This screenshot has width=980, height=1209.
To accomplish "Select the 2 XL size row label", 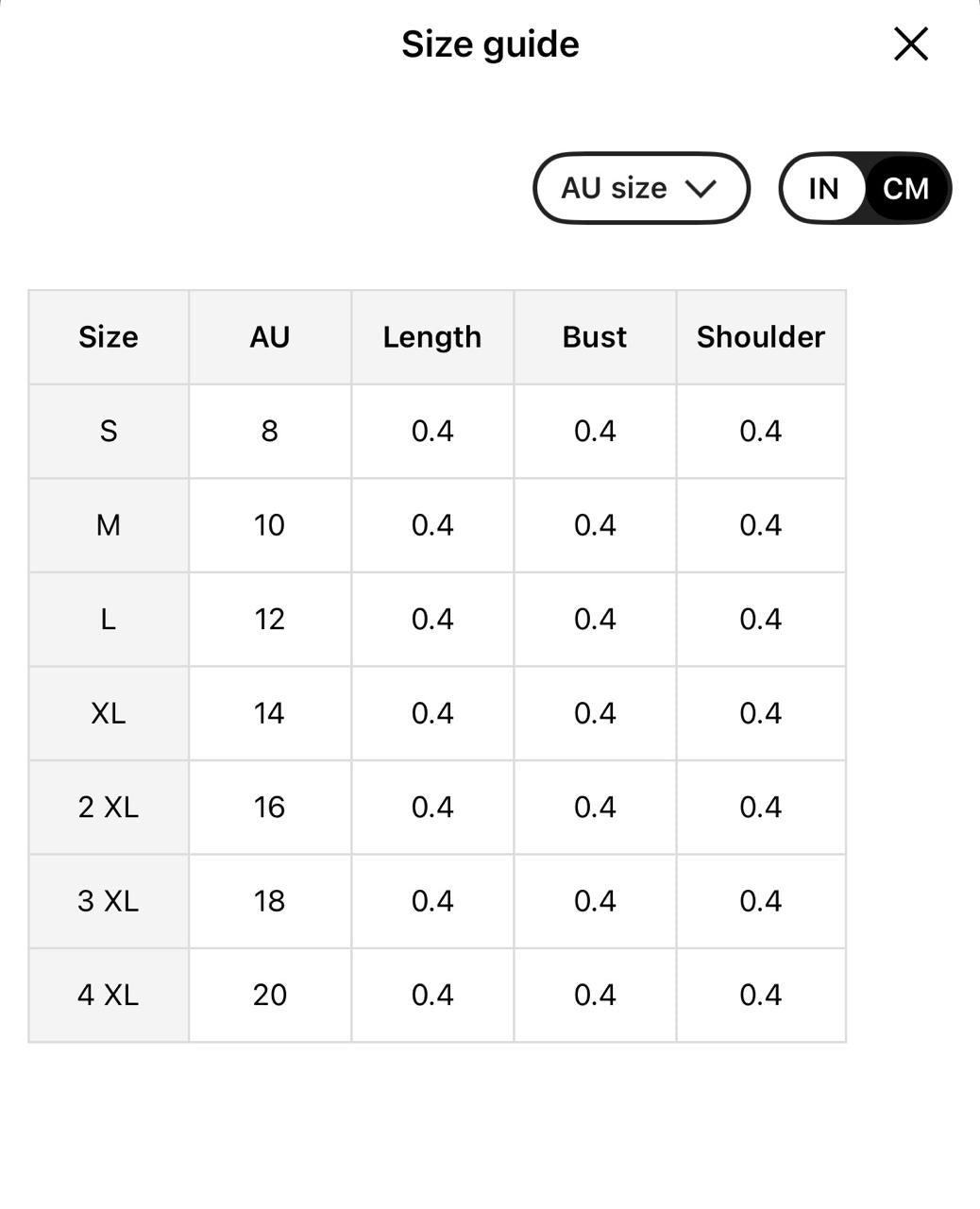I will coord(109,807).
